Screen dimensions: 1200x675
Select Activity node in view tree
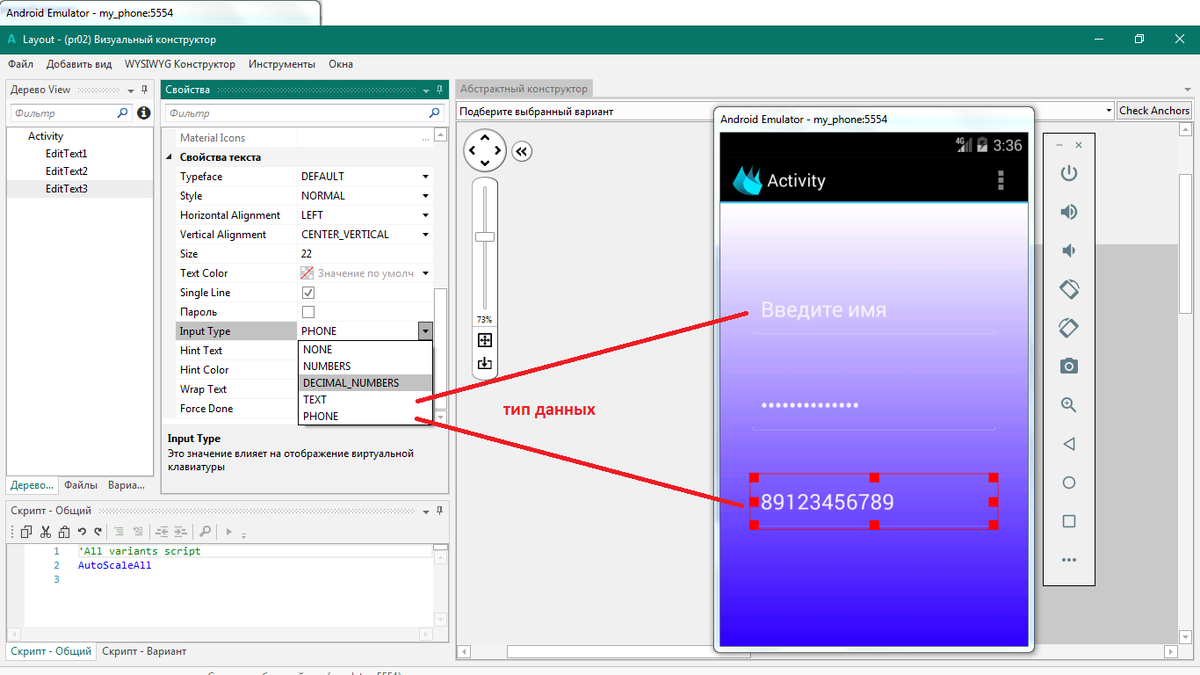point(45,137)
